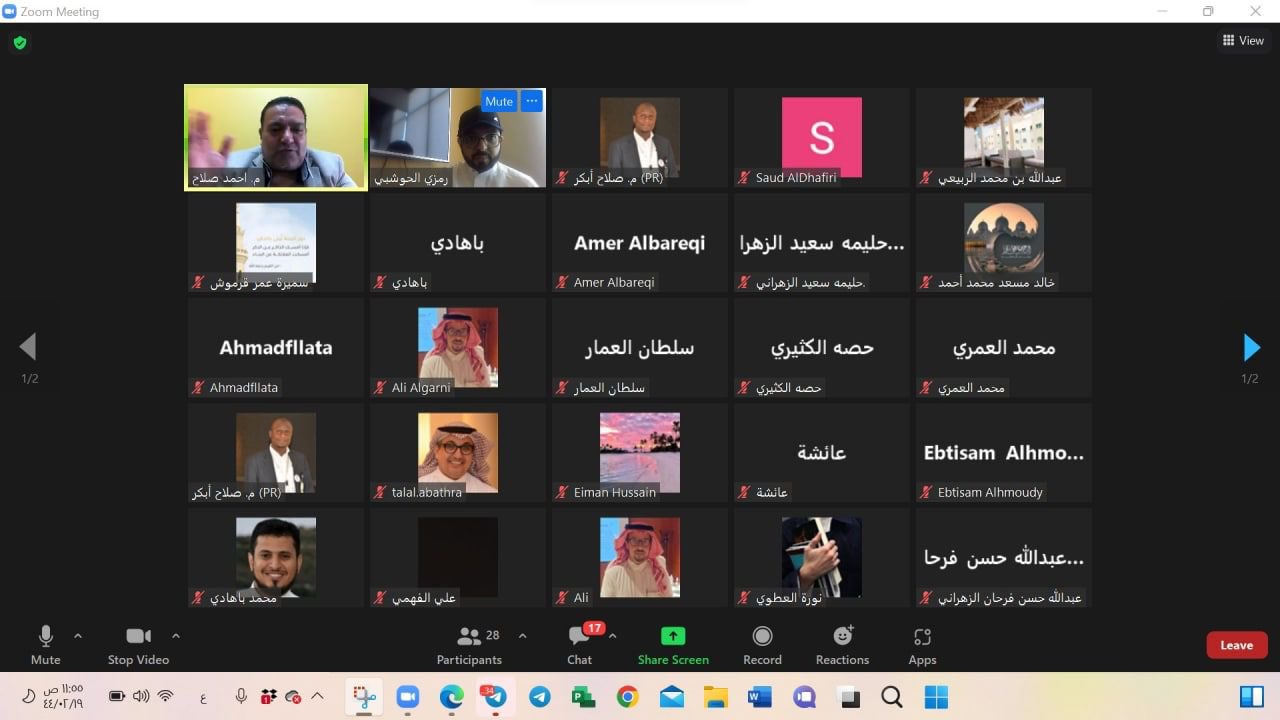Click the green encryption shield icon
1280x720 pixels.
click(x=19, y=43)
